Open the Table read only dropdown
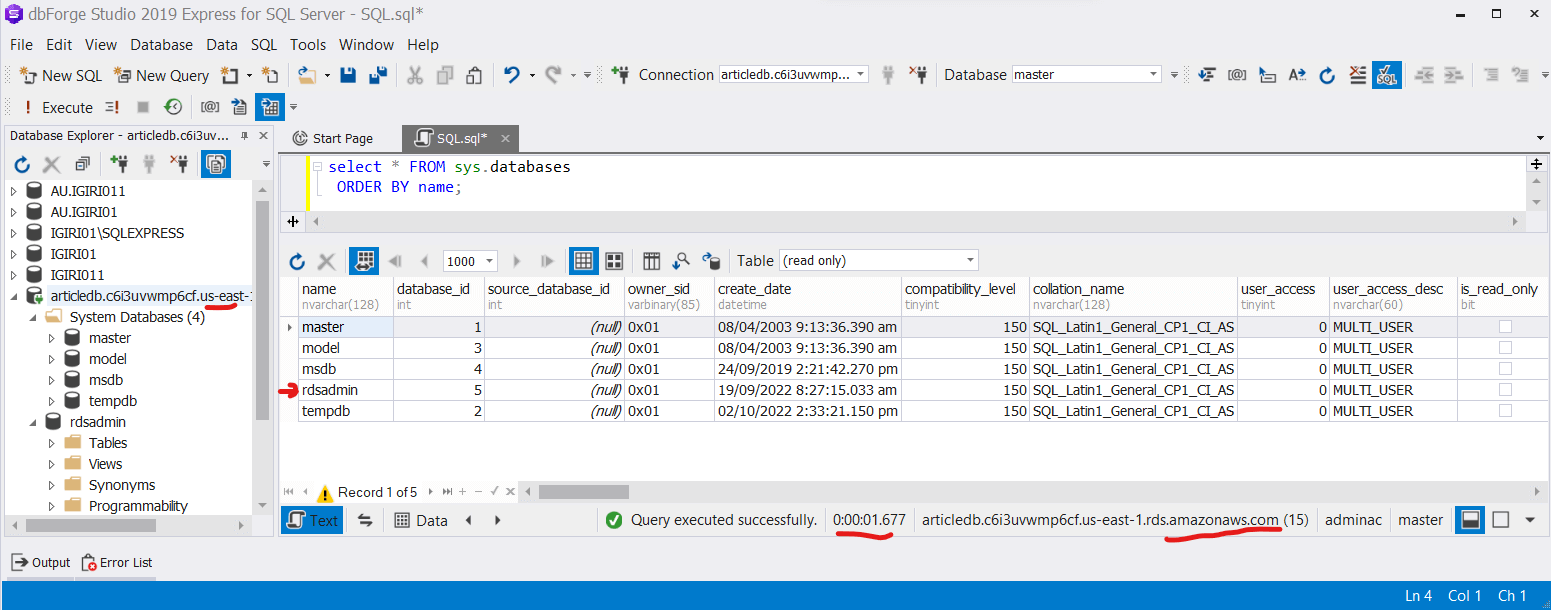 tap(970, 261)
